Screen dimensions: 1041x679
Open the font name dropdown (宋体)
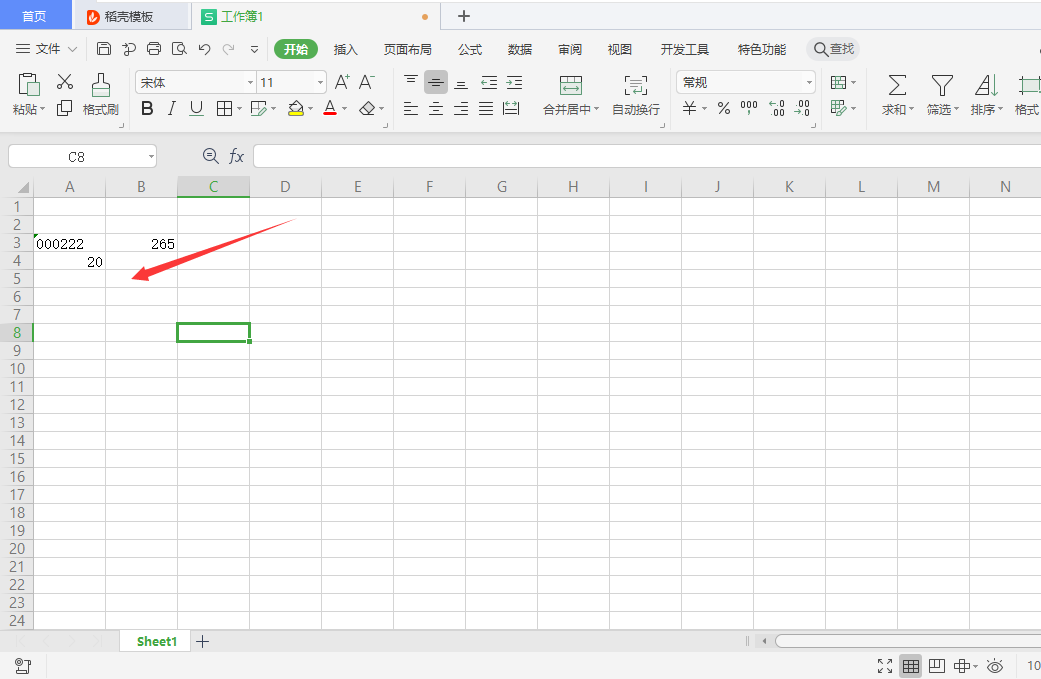tap(250, 83)
